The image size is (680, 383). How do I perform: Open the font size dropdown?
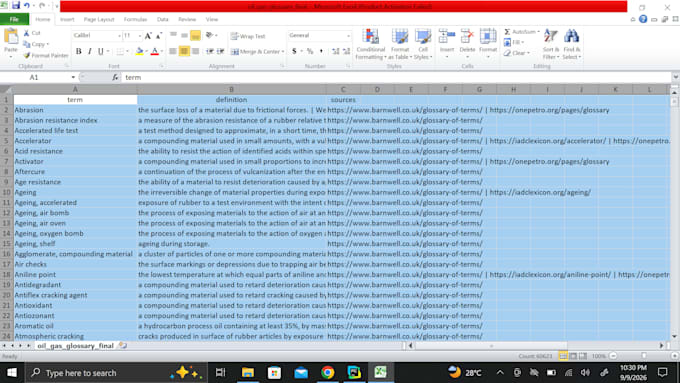coord(140,36)
